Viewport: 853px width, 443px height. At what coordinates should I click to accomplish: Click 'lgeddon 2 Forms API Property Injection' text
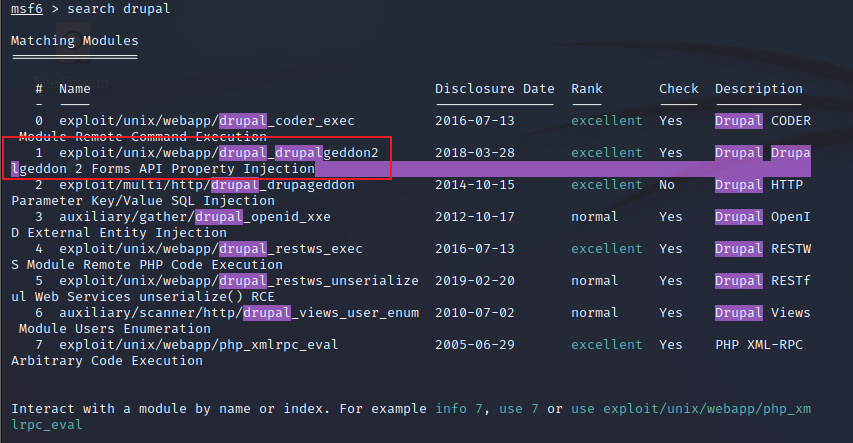163,169
